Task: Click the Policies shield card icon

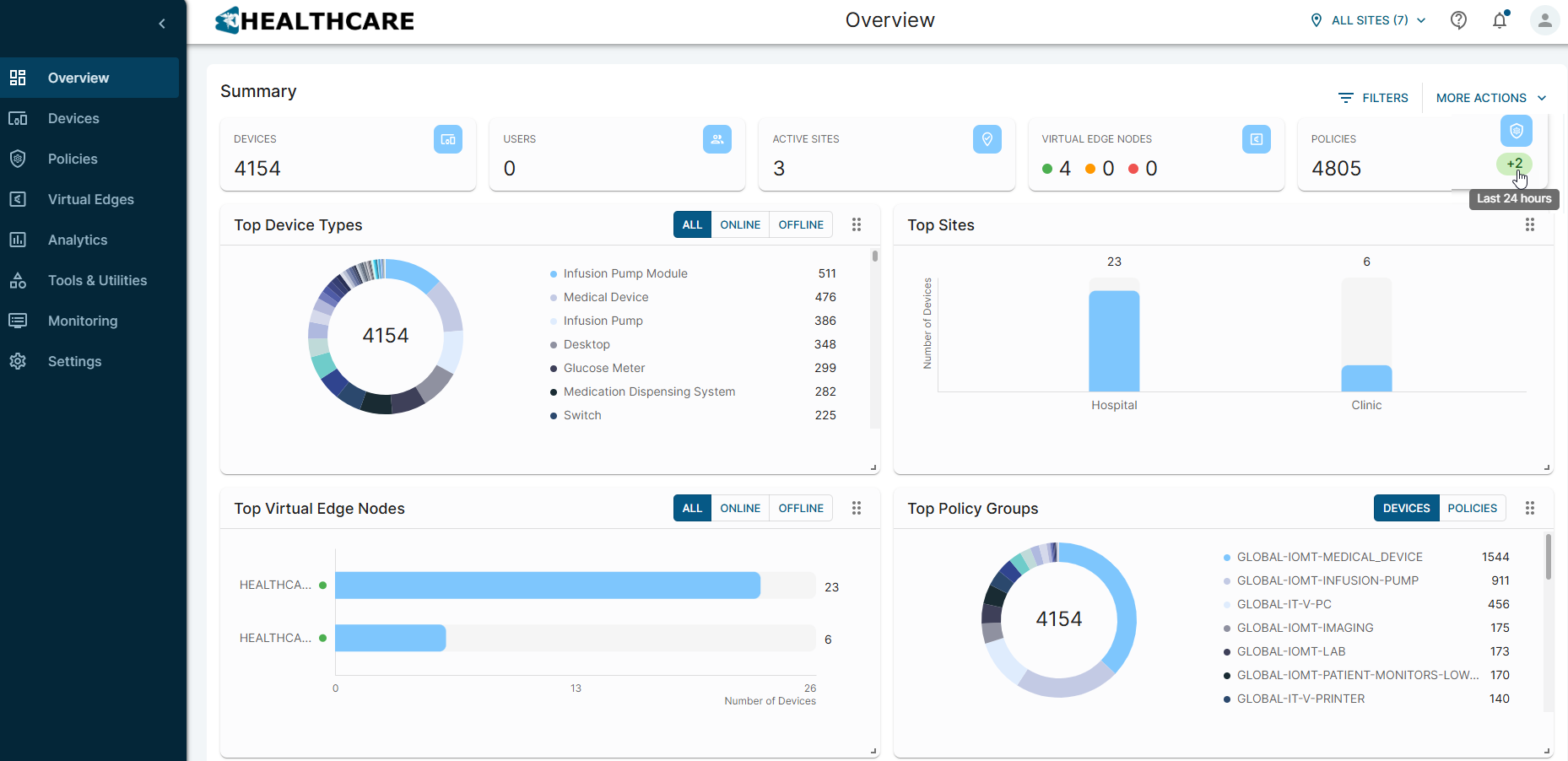Action: 1516,131
